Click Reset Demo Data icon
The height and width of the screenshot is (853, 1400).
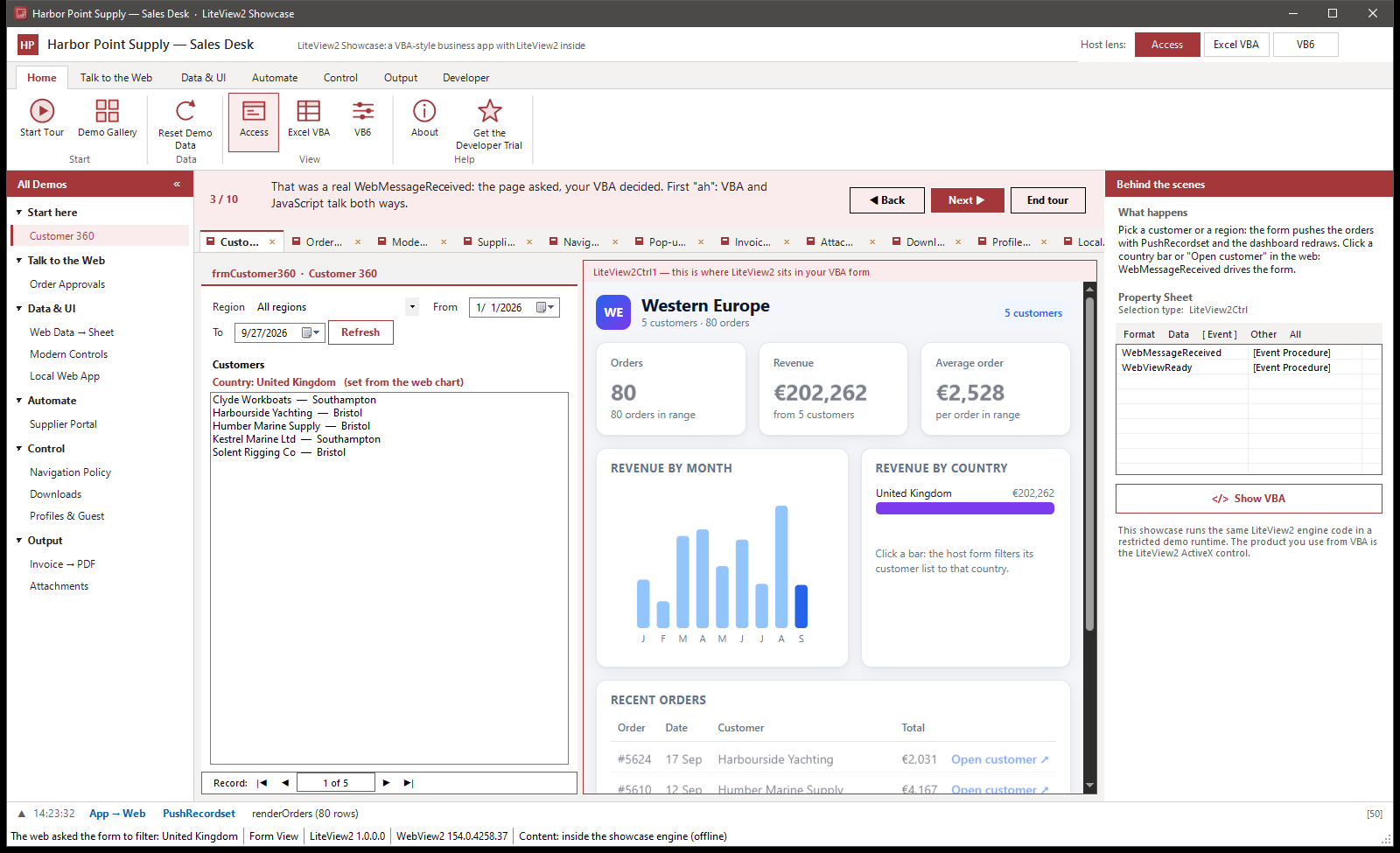pos(185,111)
